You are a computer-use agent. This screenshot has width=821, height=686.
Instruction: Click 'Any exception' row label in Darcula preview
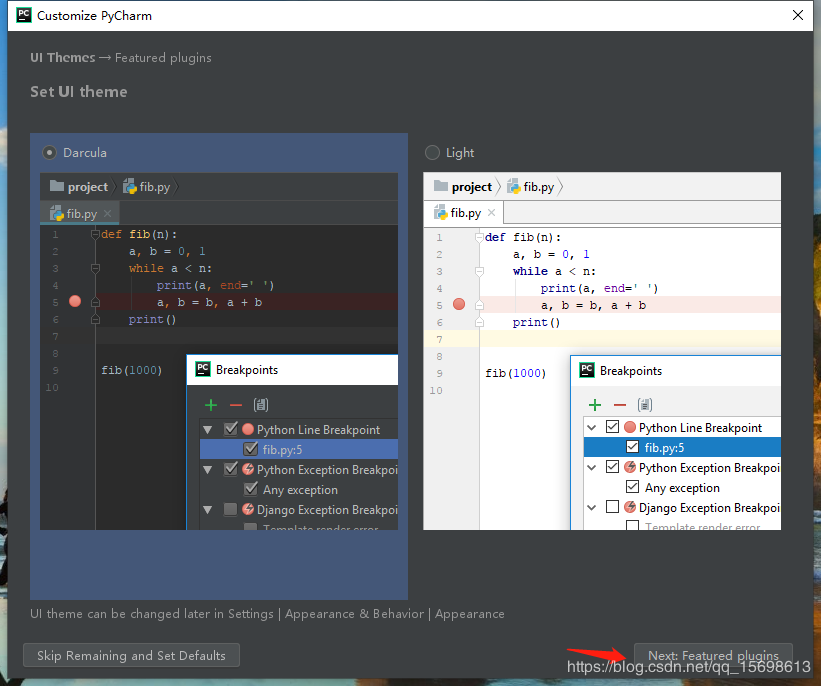click(300, 490)
